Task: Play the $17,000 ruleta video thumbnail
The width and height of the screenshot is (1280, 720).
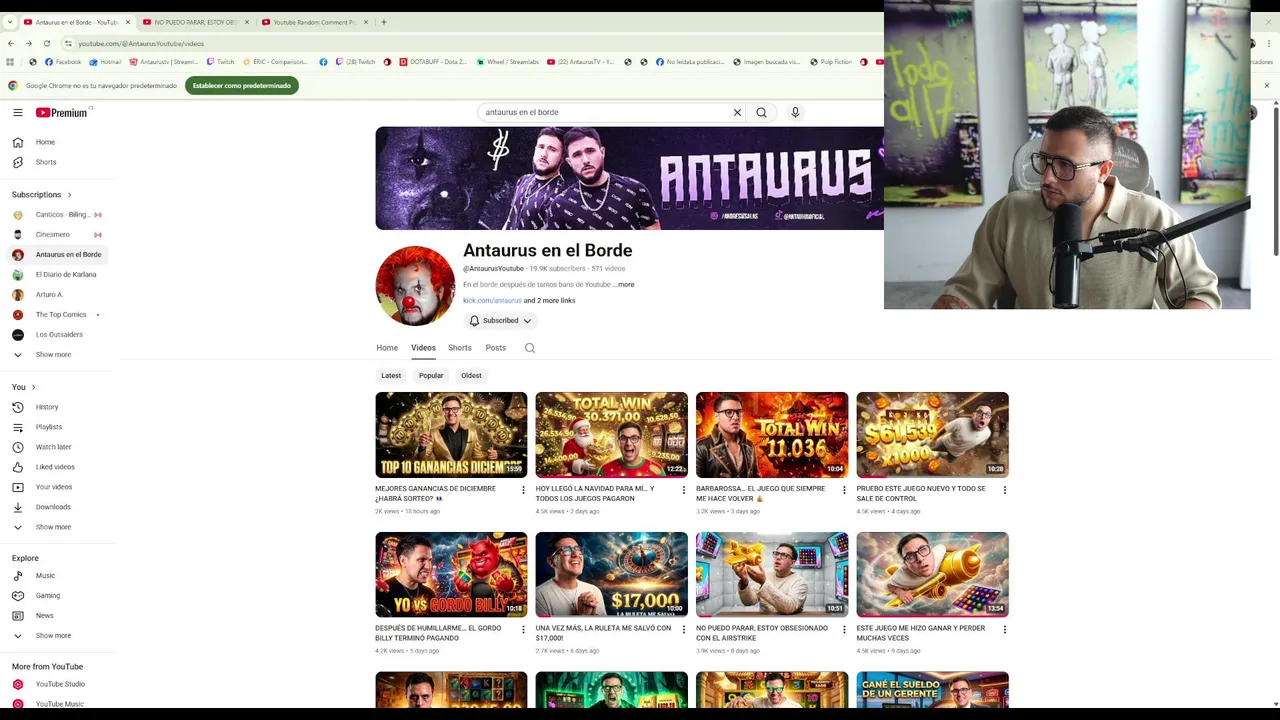Action: 612,575
